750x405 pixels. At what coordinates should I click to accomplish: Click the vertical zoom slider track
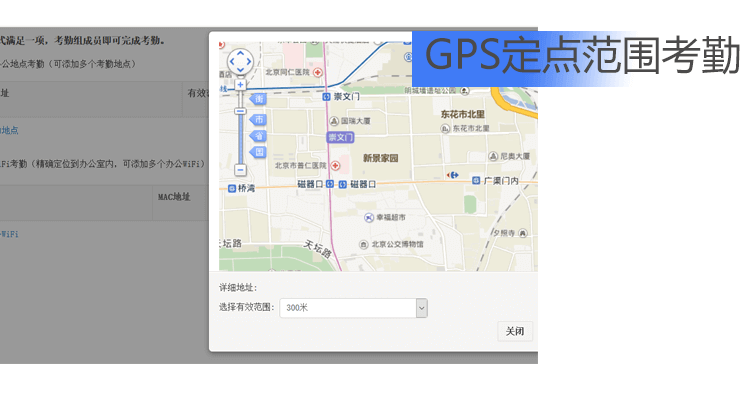coord(240,140)
